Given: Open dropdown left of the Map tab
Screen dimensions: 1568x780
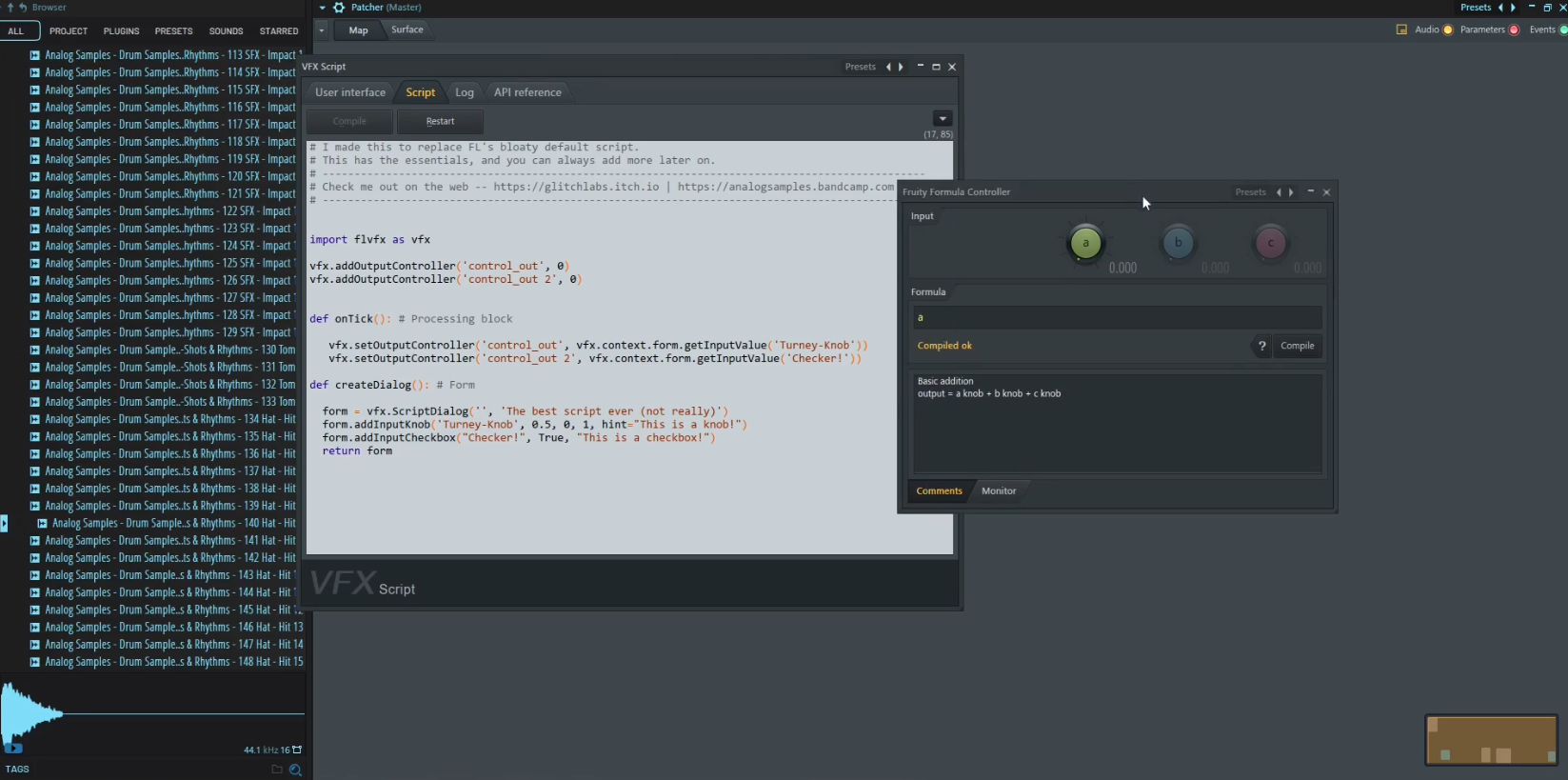Looking at the screenshot, I should [322, 30].
